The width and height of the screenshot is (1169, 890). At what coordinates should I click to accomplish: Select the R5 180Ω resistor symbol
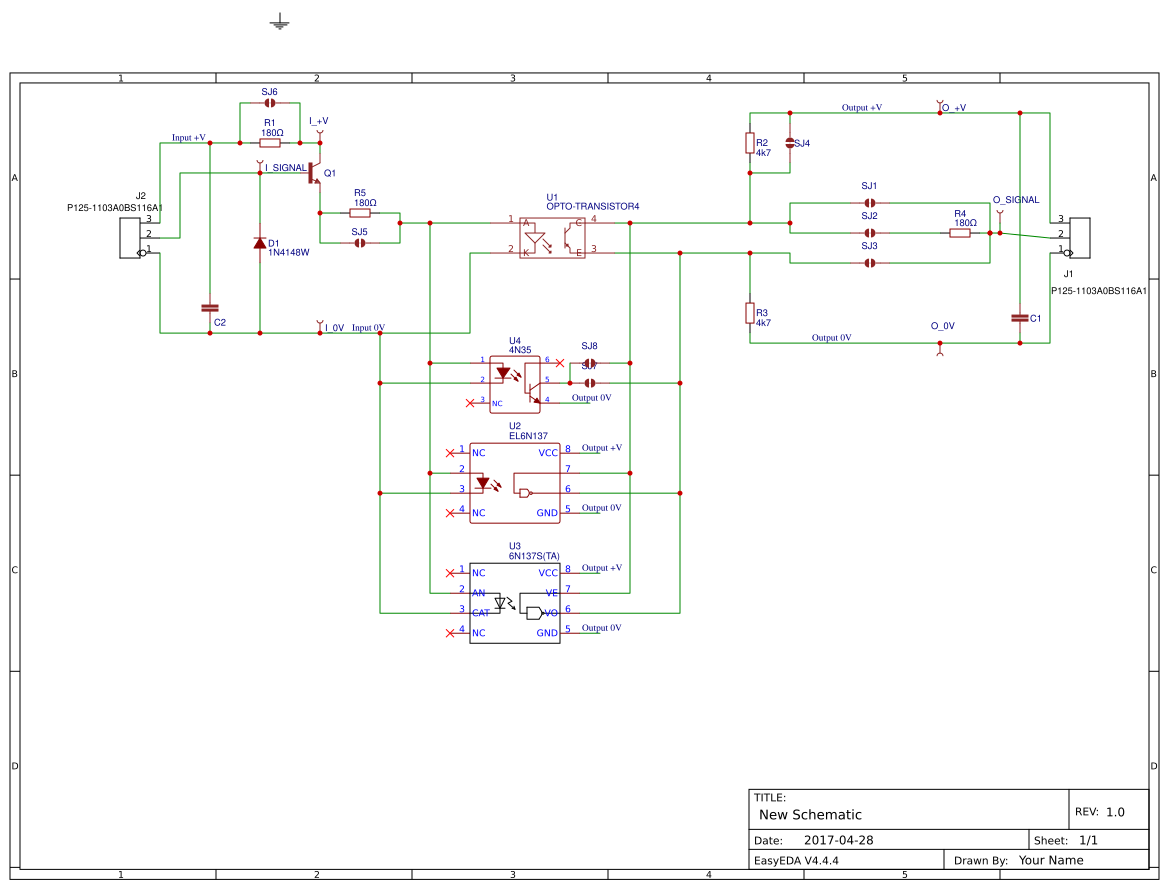[362, 212]
